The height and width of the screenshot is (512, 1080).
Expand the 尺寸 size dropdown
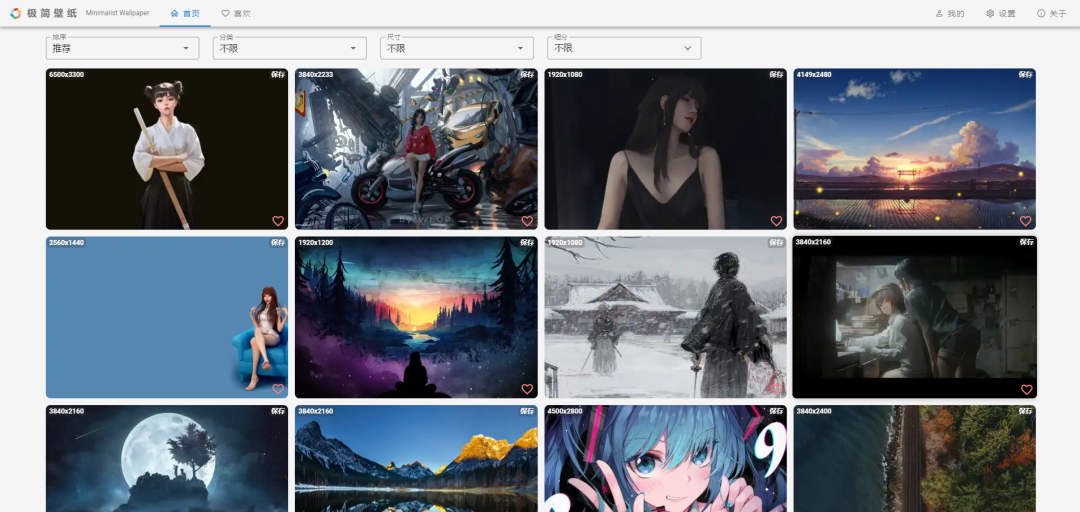click(457, 48)
